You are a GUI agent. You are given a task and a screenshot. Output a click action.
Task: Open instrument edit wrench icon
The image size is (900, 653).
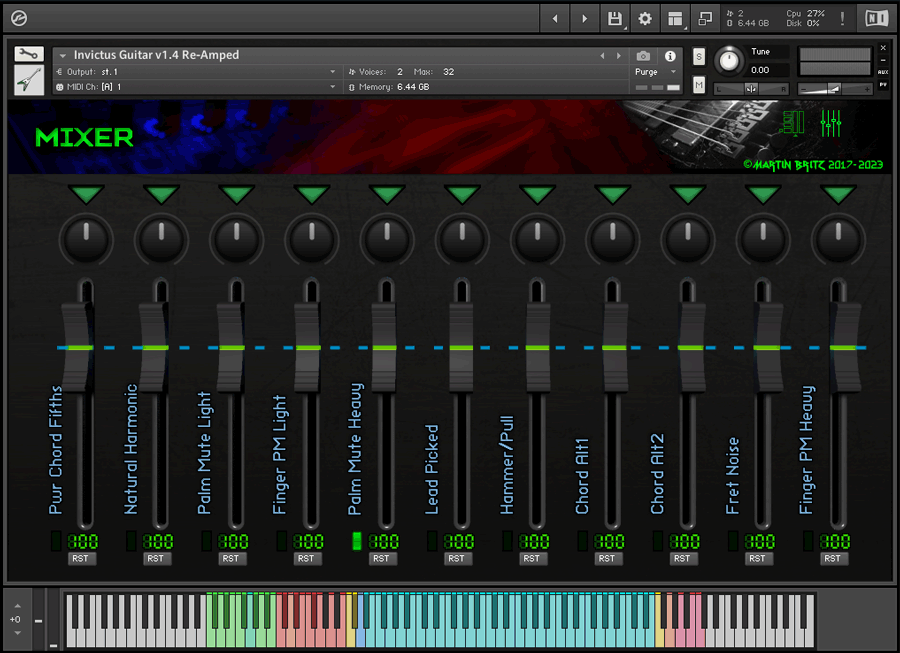[x=29, y=54]
